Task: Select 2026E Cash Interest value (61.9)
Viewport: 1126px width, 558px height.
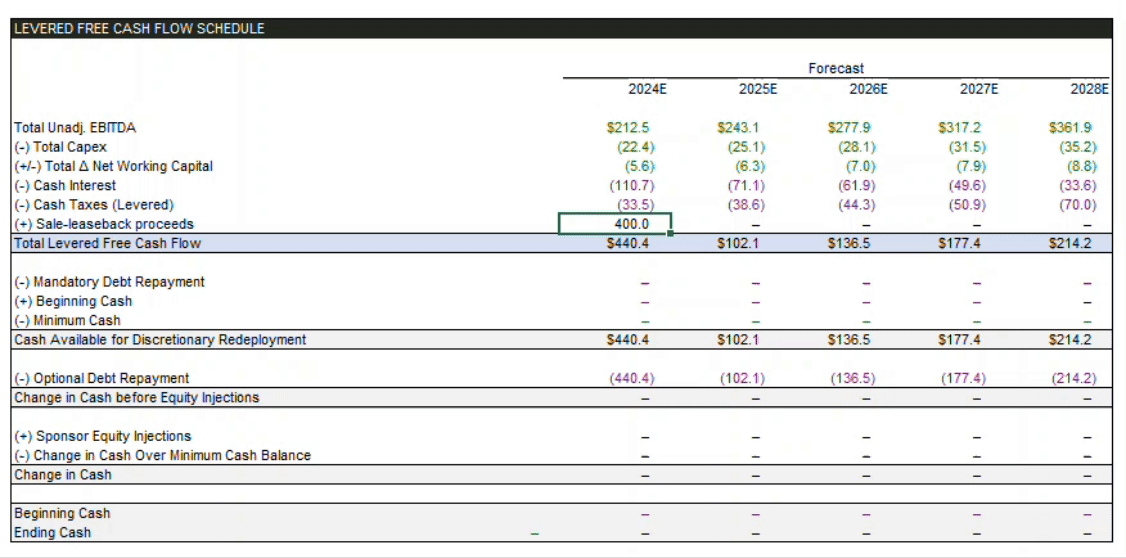Action: point(856,186)
